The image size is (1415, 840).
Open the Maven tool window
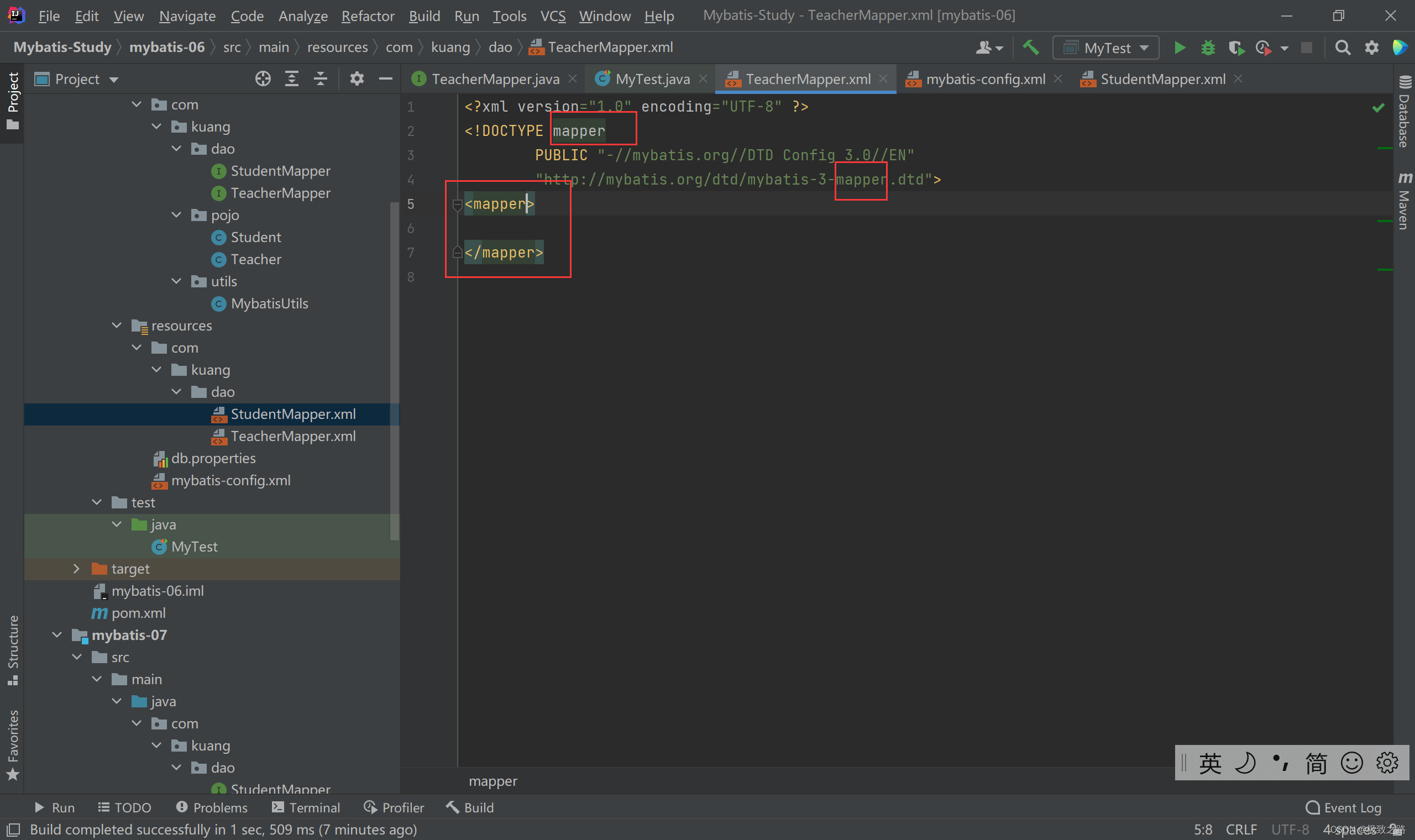1404,201
